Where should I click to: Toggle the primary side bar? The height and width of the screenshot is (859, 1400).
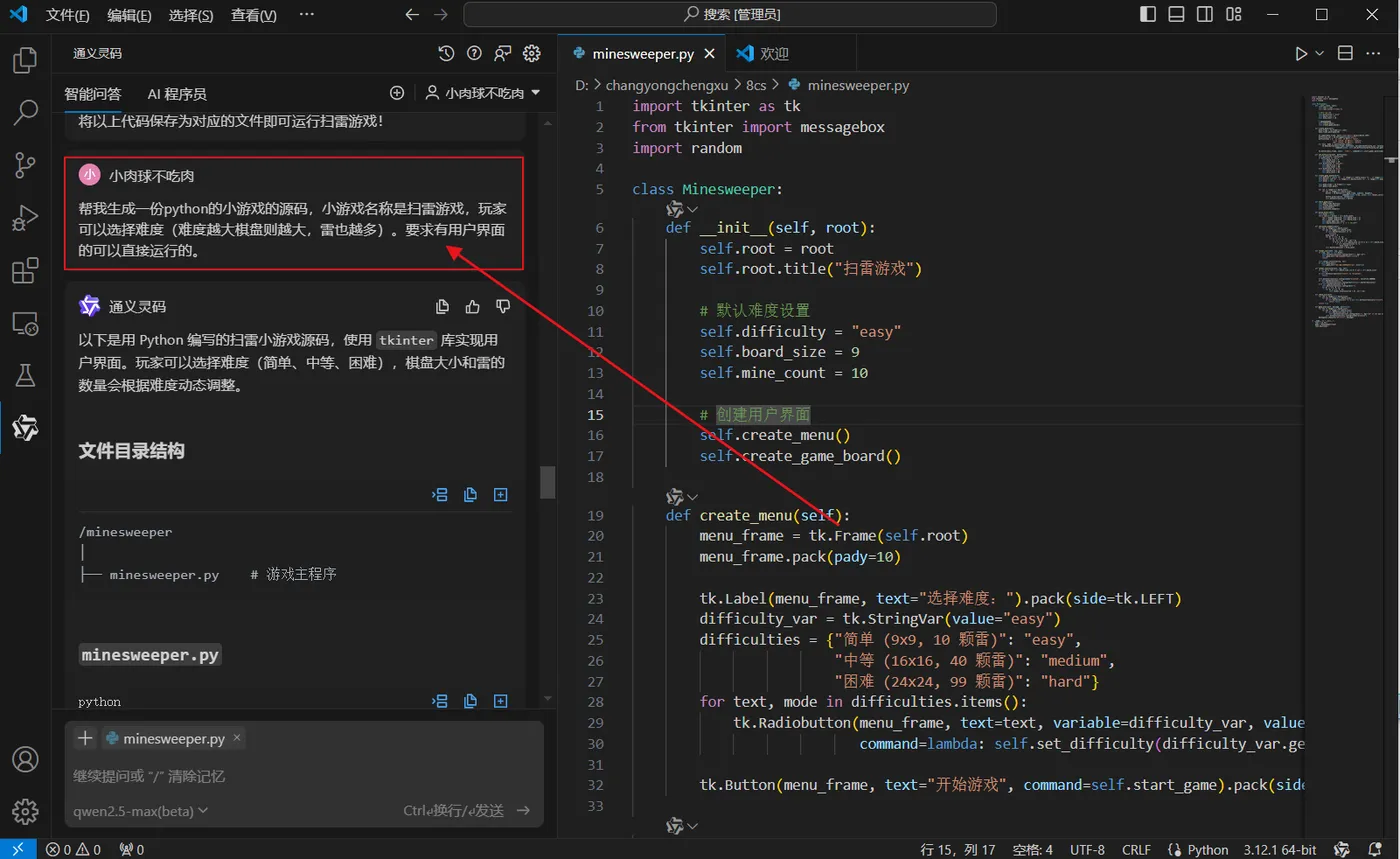(x=1147, y=14)
